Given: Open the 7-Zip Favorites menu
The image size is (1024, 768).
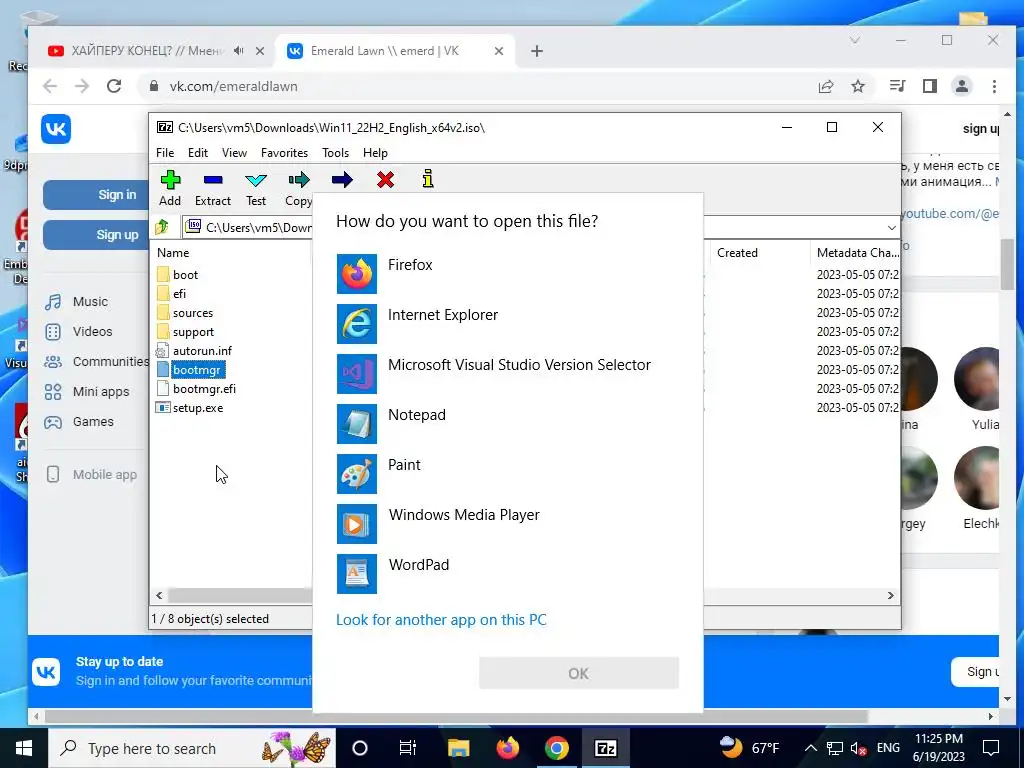Looking at the screenshot, I should pos(285,153).
